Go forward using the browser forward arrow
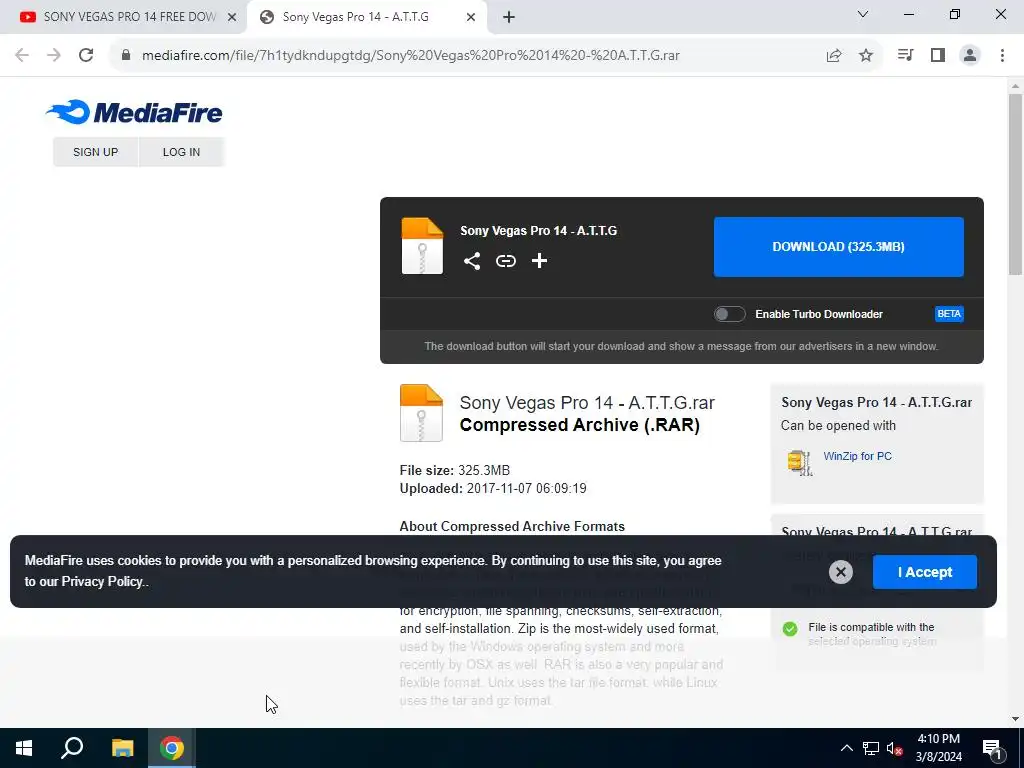 pos(54,55)
